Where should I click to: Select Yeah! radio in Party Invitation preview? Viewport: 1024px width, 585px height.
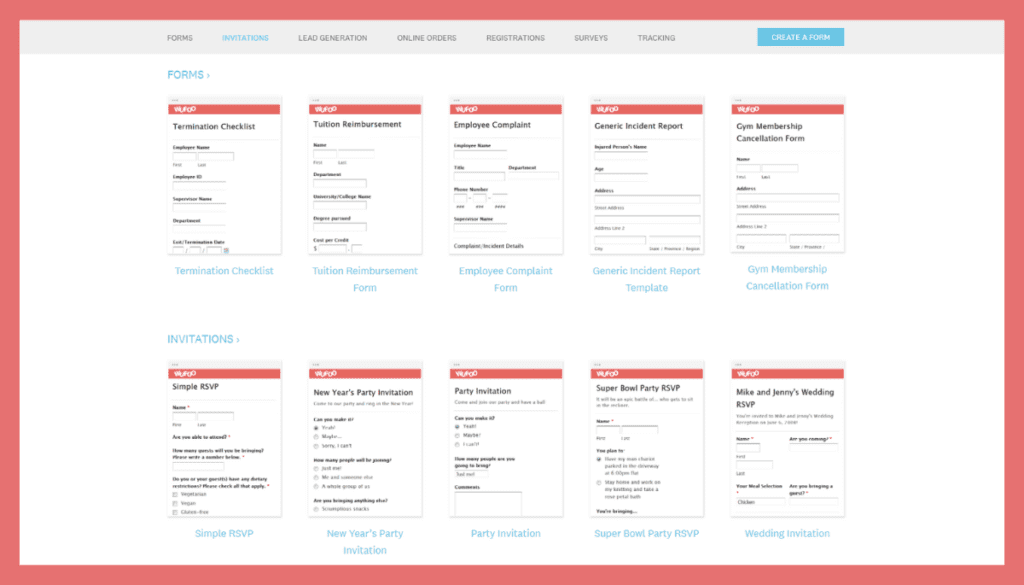[x=457, y=427]
